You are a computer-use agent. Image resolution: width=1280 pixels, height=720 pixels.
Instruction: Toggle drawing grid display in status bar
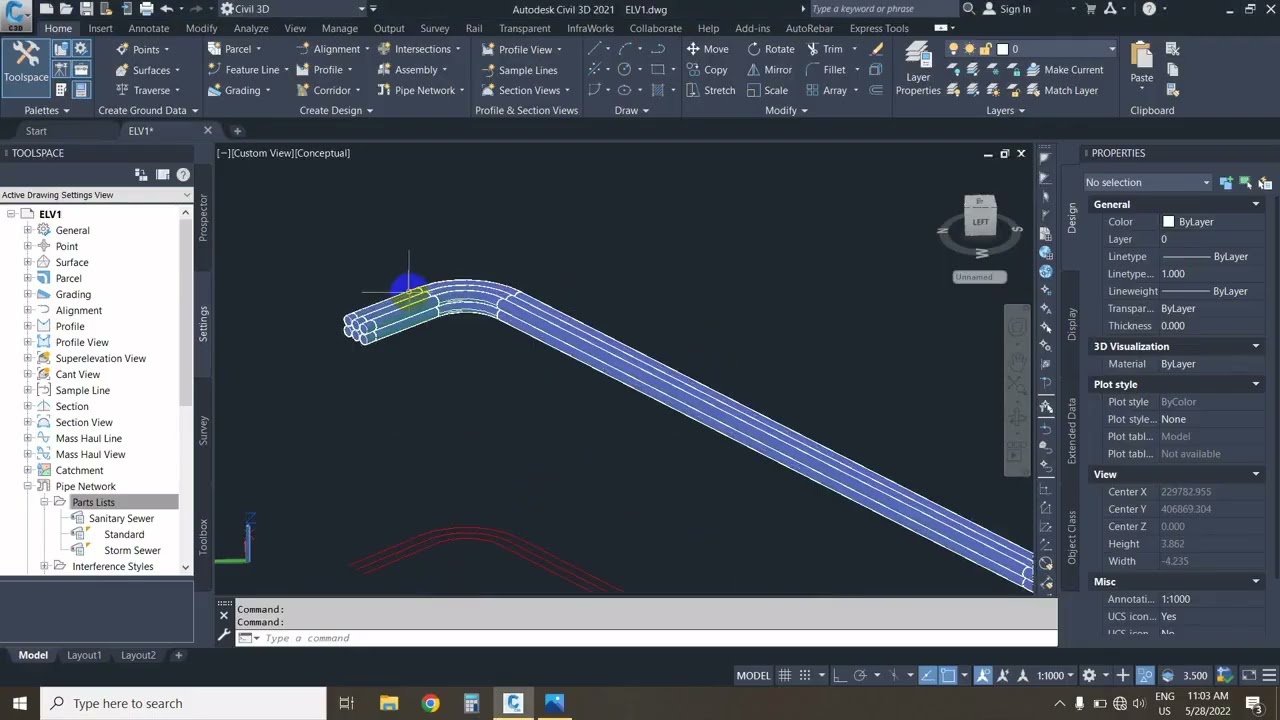[x=785, y=675]
